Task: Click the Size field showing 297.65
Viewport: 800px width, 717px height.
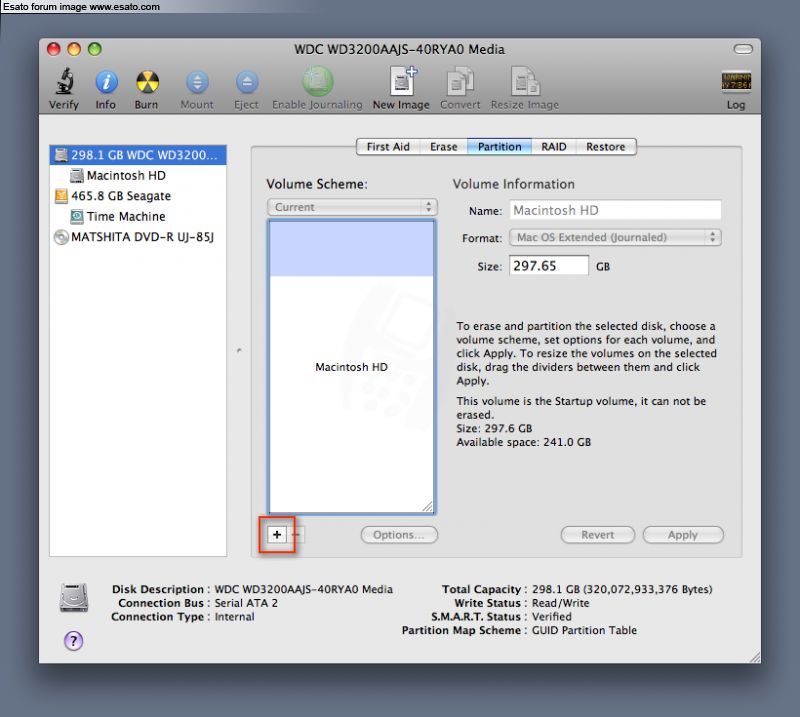Action: 549,266
